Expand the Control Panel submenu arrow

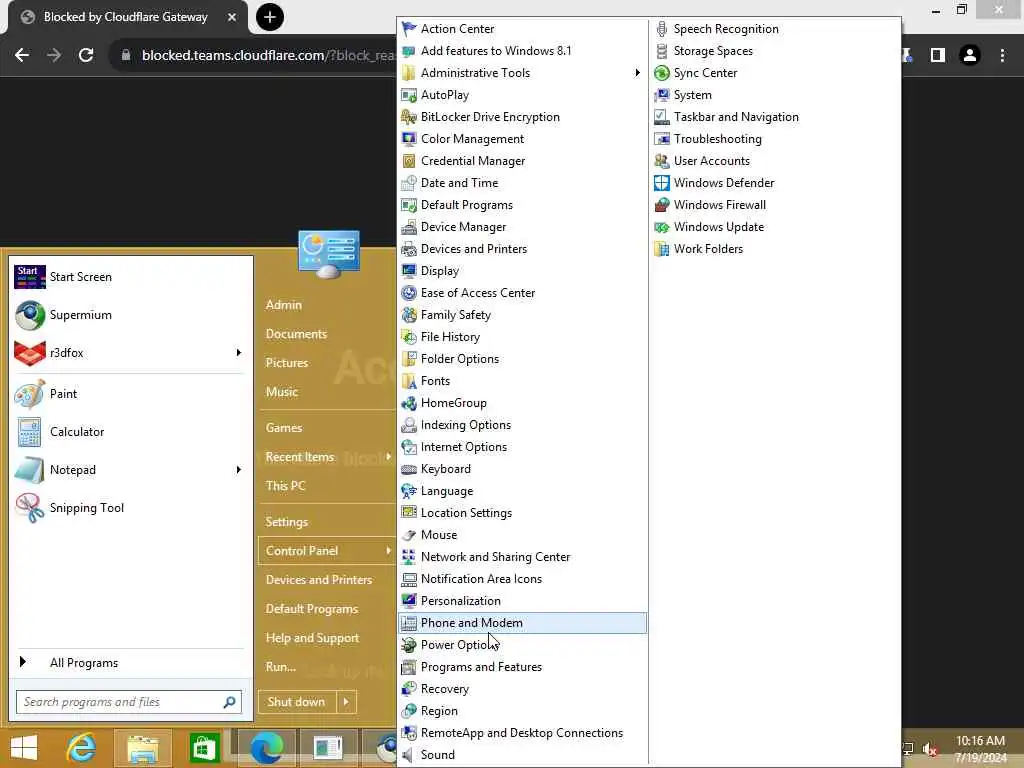pos(389,551)
